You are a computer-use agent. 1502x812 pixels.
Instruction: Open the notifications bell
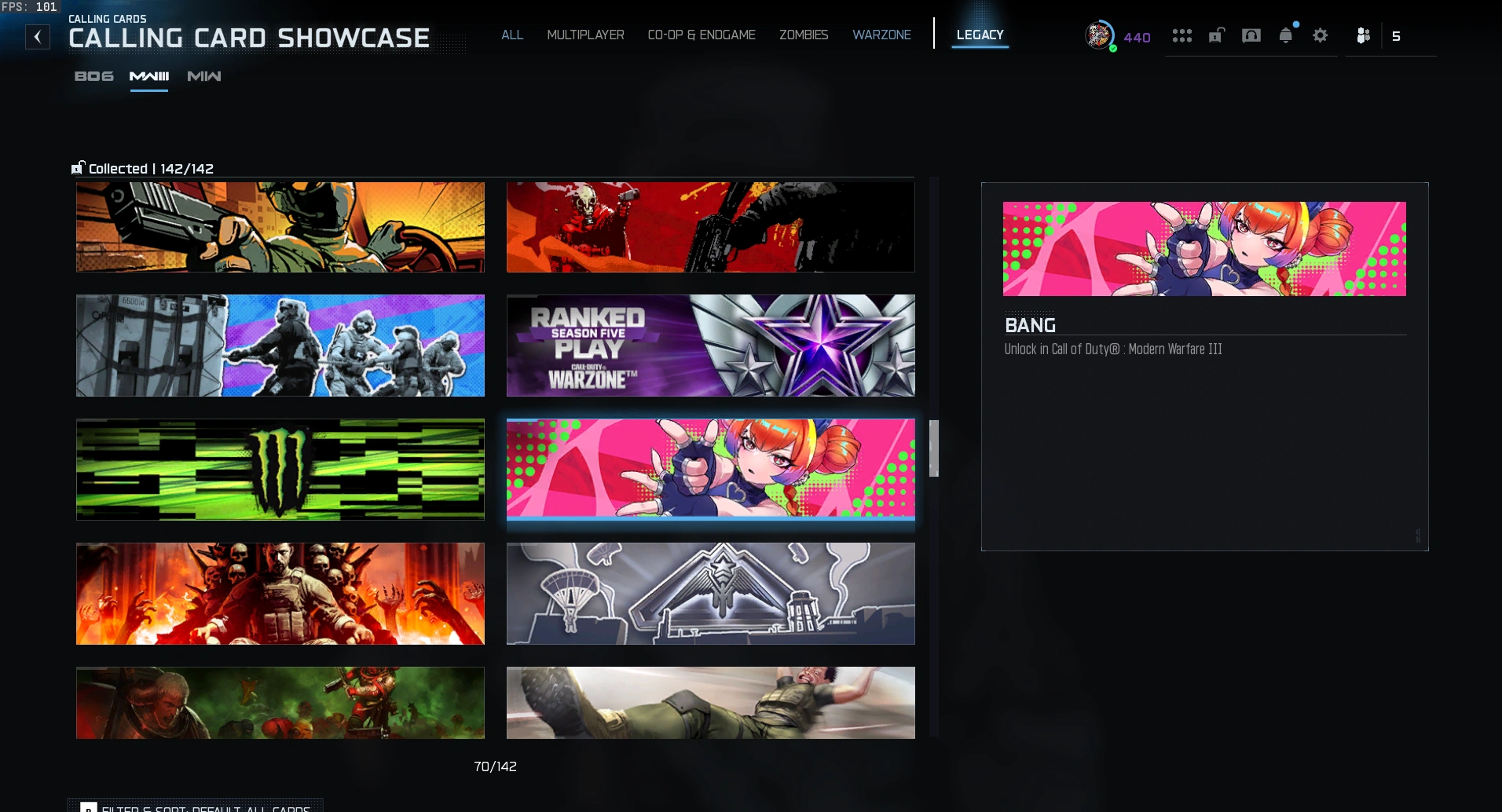(x=1286, y=35)
